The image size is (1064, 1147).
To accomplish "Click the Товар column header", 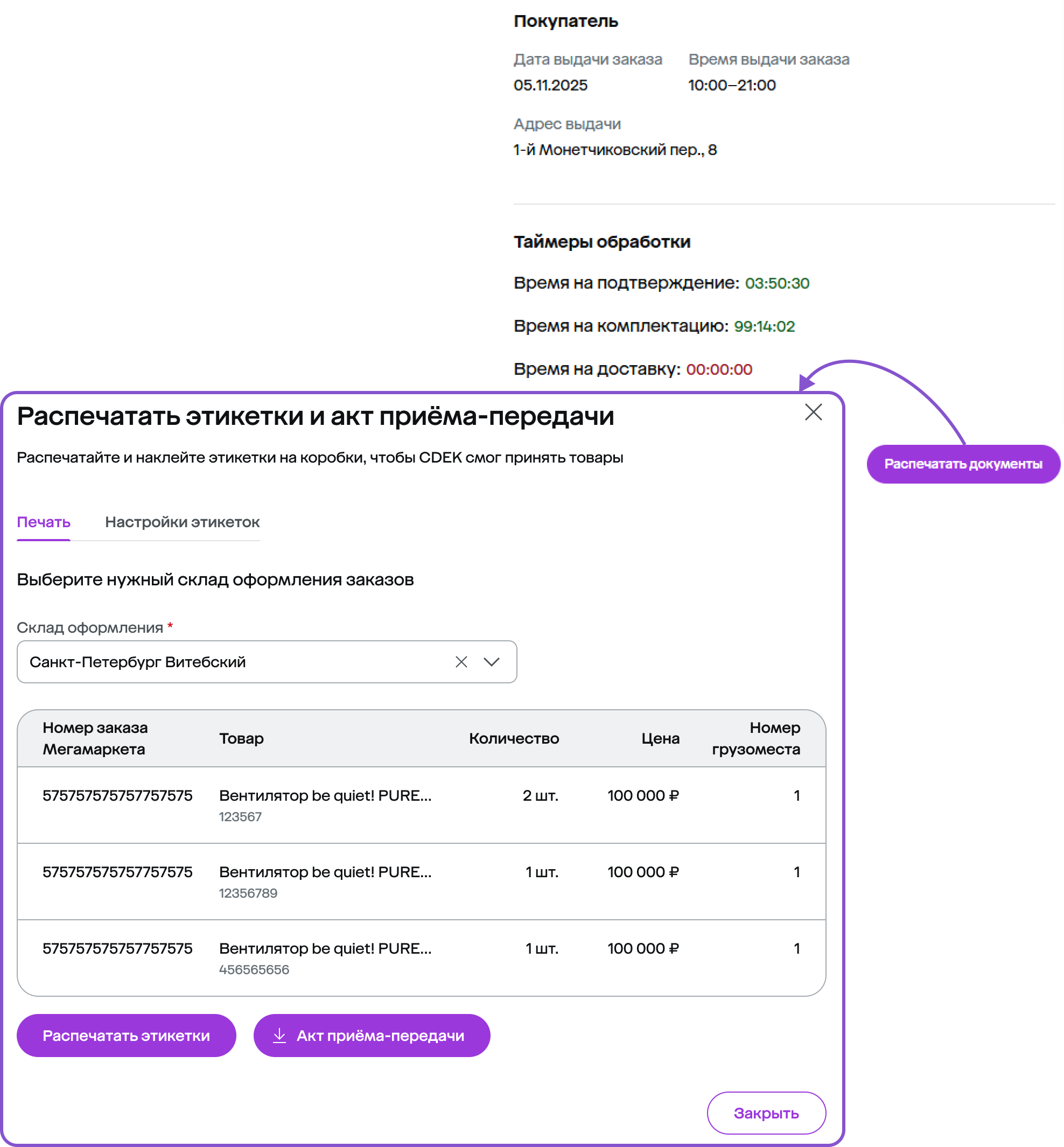I will click(241, 738).
